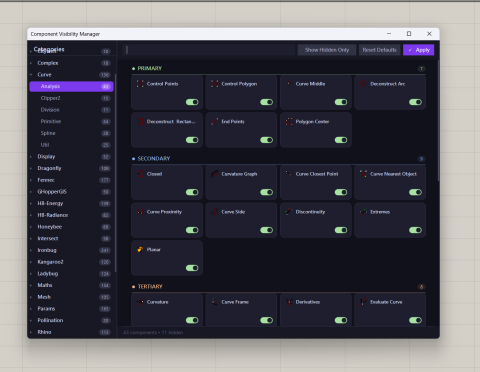Viewport: 480px width, 372px height.
Task: Select the Util subcategory
Action: coord(71,145)
